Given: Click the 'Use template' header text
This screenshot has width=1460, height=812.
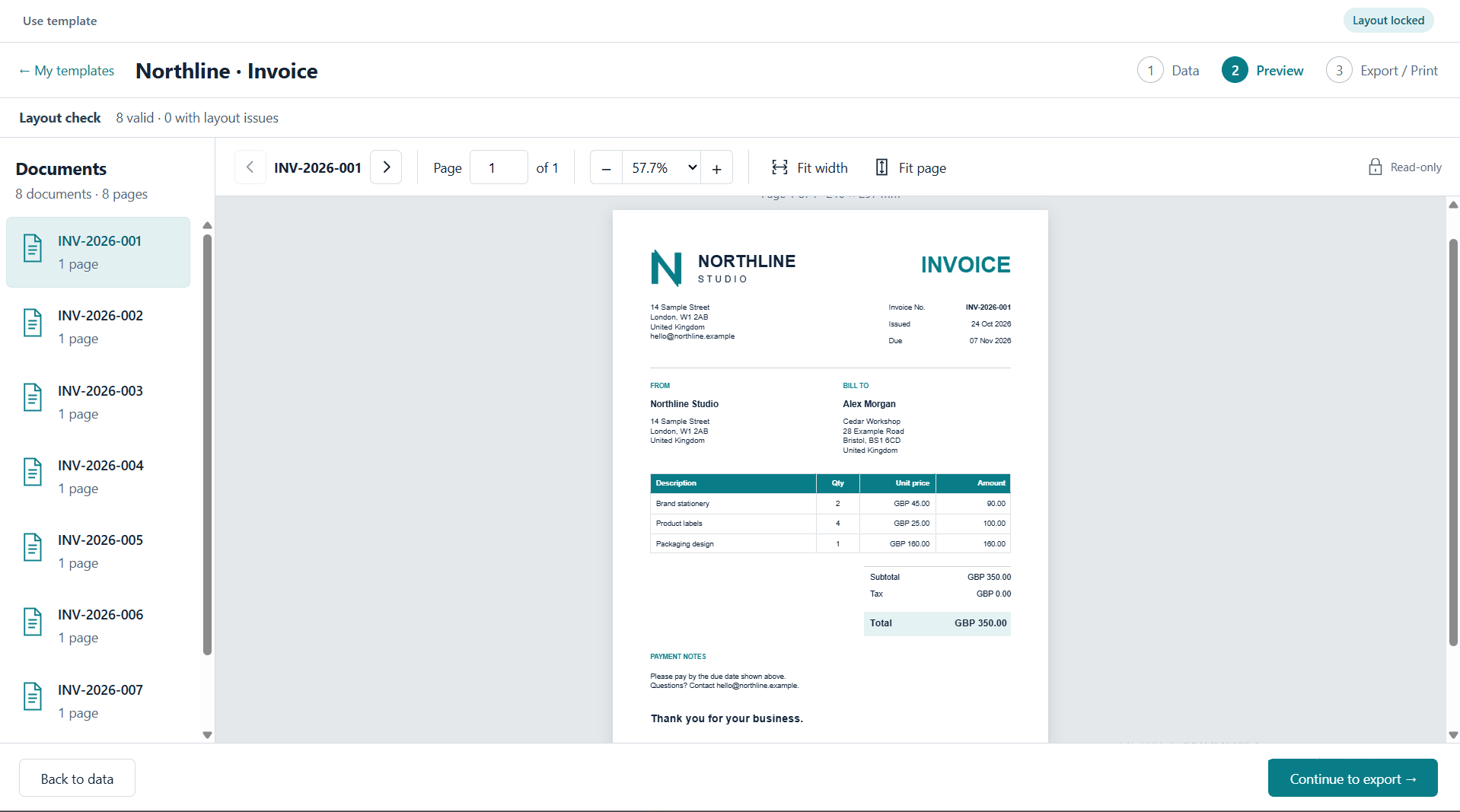Looking at the screenshot, I should pos(59,21).
